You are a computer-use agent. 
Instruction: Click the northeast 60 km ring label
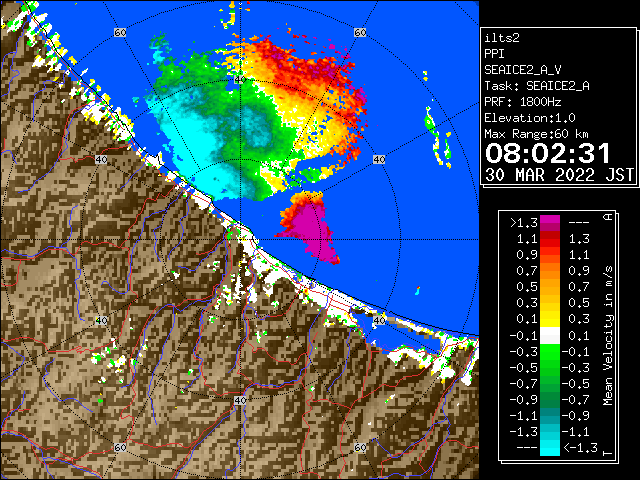click(x=360, y=32)
